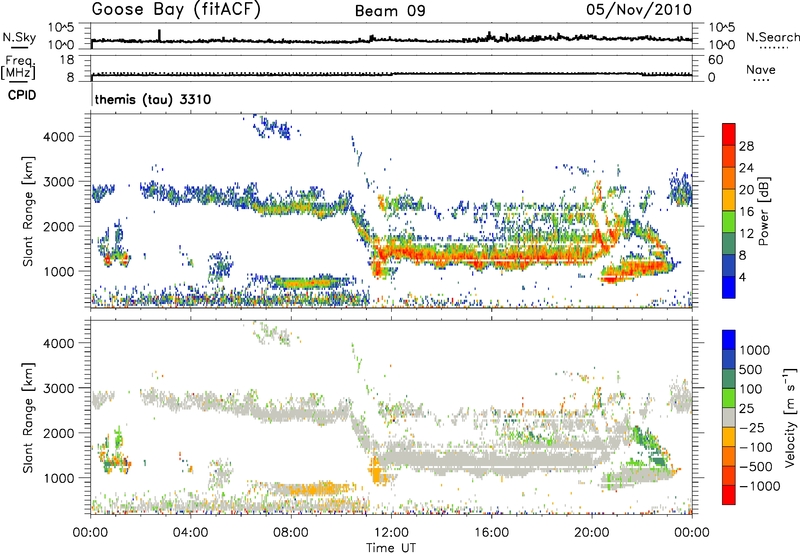Image resolution: width=800 pixels, height=554 pixels.
Task: Click the '4000' tick on the power panel
Action: 58,137
